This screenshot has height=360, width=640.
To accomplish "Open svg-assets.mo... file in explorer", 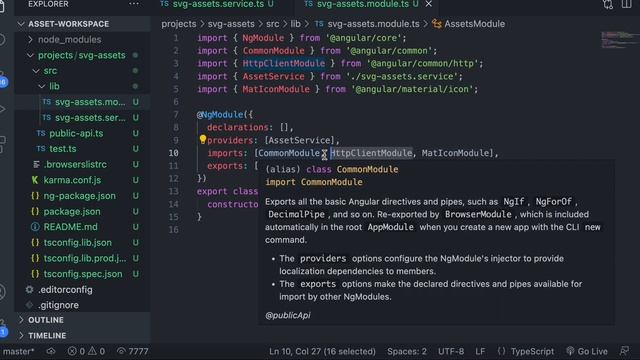I will pos(90,102).
